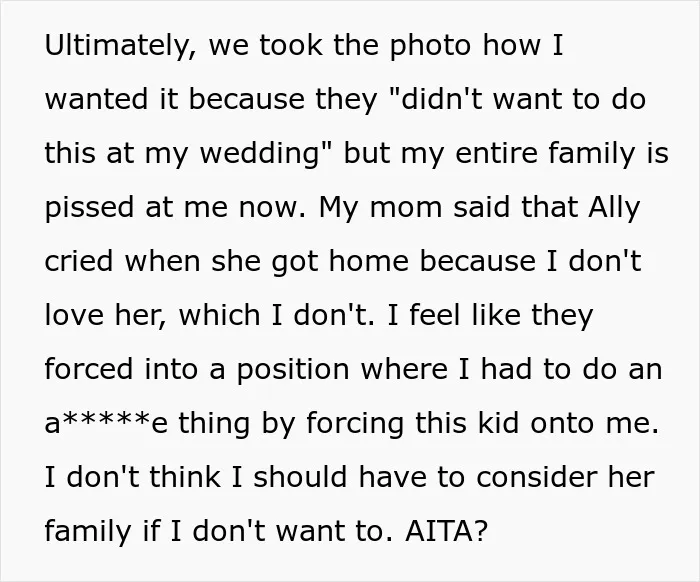Click the word "photo" in the first line
700x582 pixels.
(x=430, y=46)
